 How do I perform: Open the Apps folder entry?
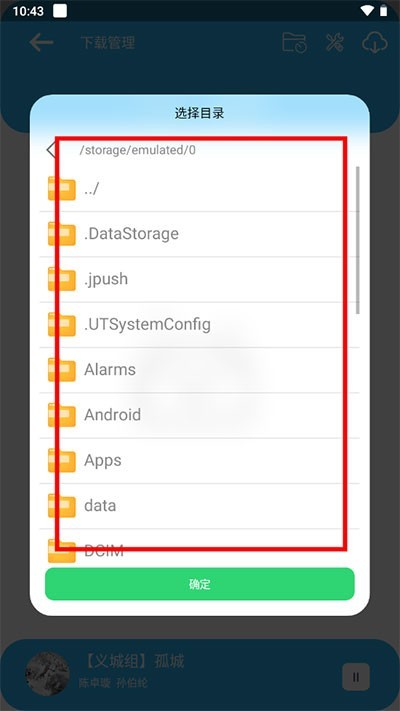[x=200, y=461]
